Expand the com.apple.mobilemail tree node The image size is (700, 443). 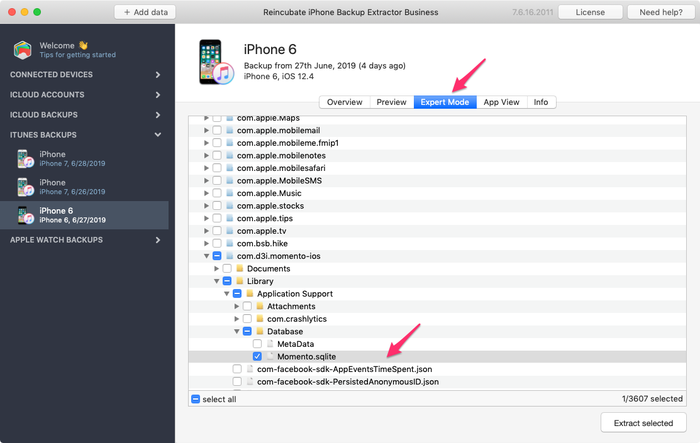[206, 130]
